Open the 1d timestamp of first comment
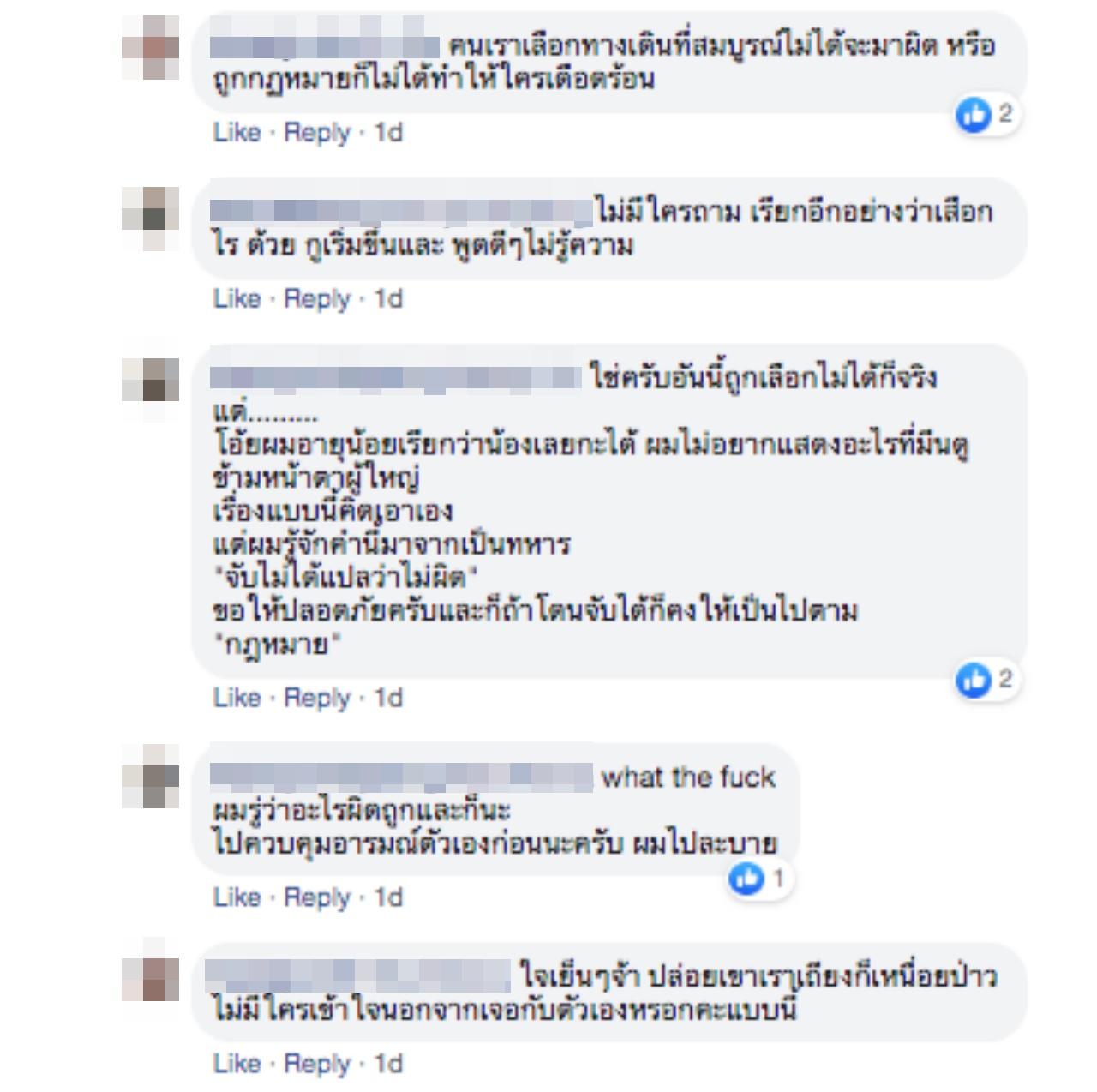 [x=388, y=133]
